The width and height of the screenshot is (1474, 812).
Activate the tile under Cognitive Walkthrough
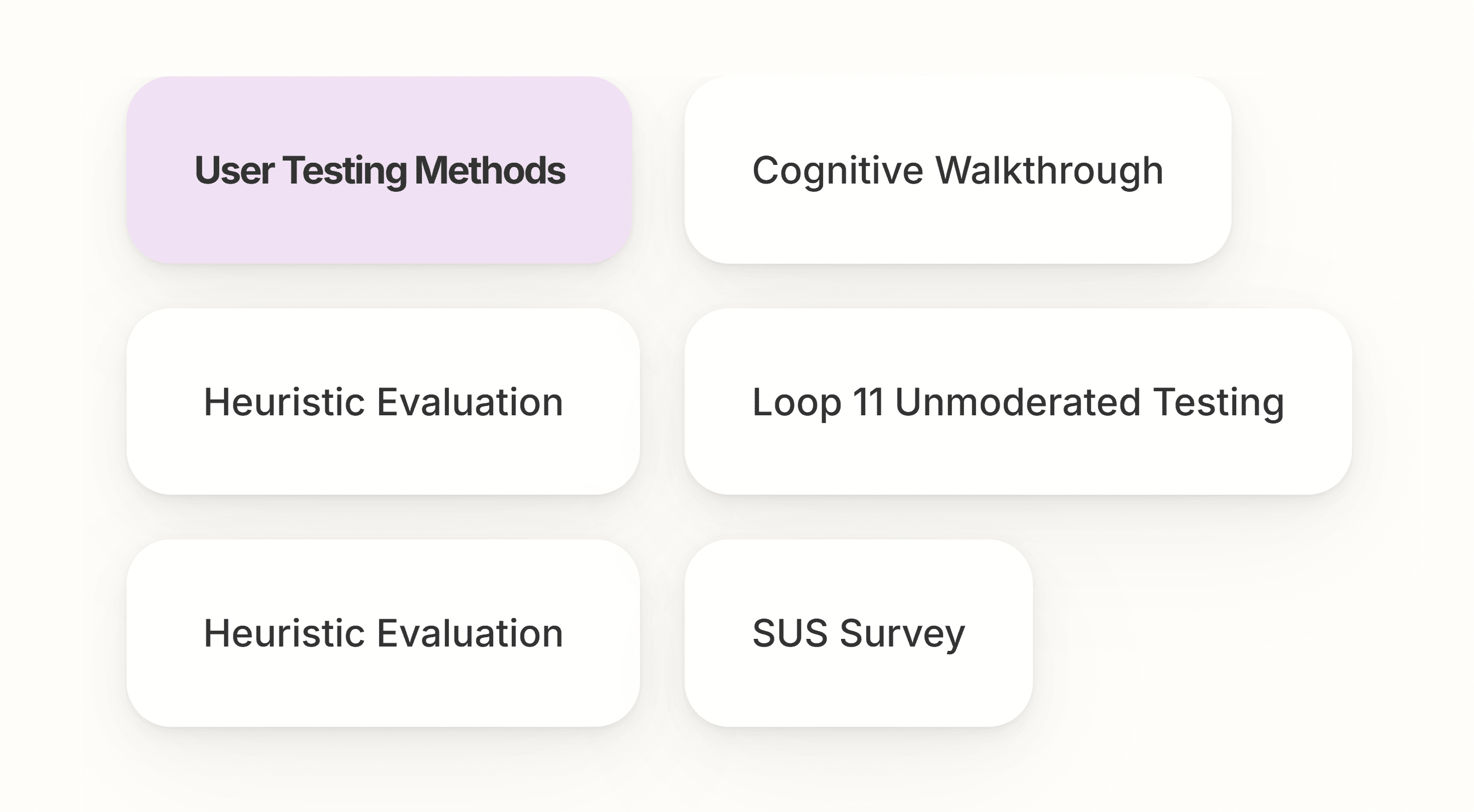[x=1018, y=402]
